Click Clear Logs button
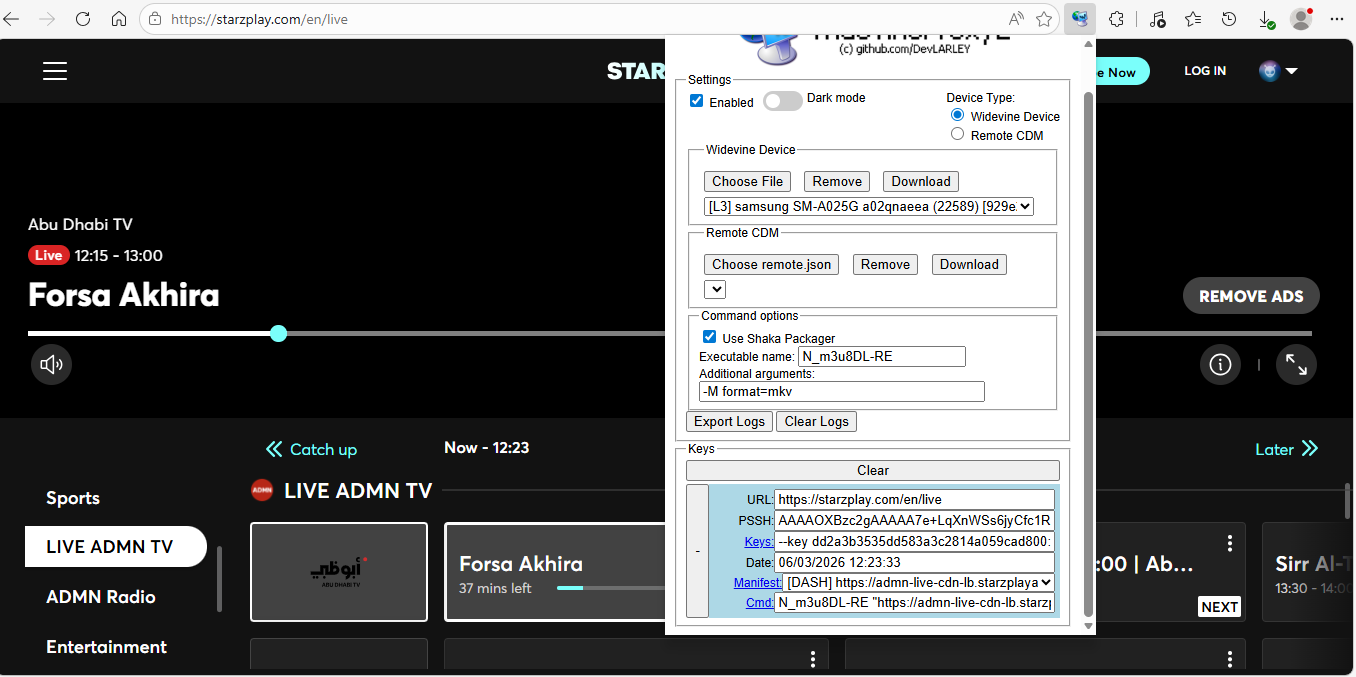This screenshot has width=1356, height=677. (817, 421)
